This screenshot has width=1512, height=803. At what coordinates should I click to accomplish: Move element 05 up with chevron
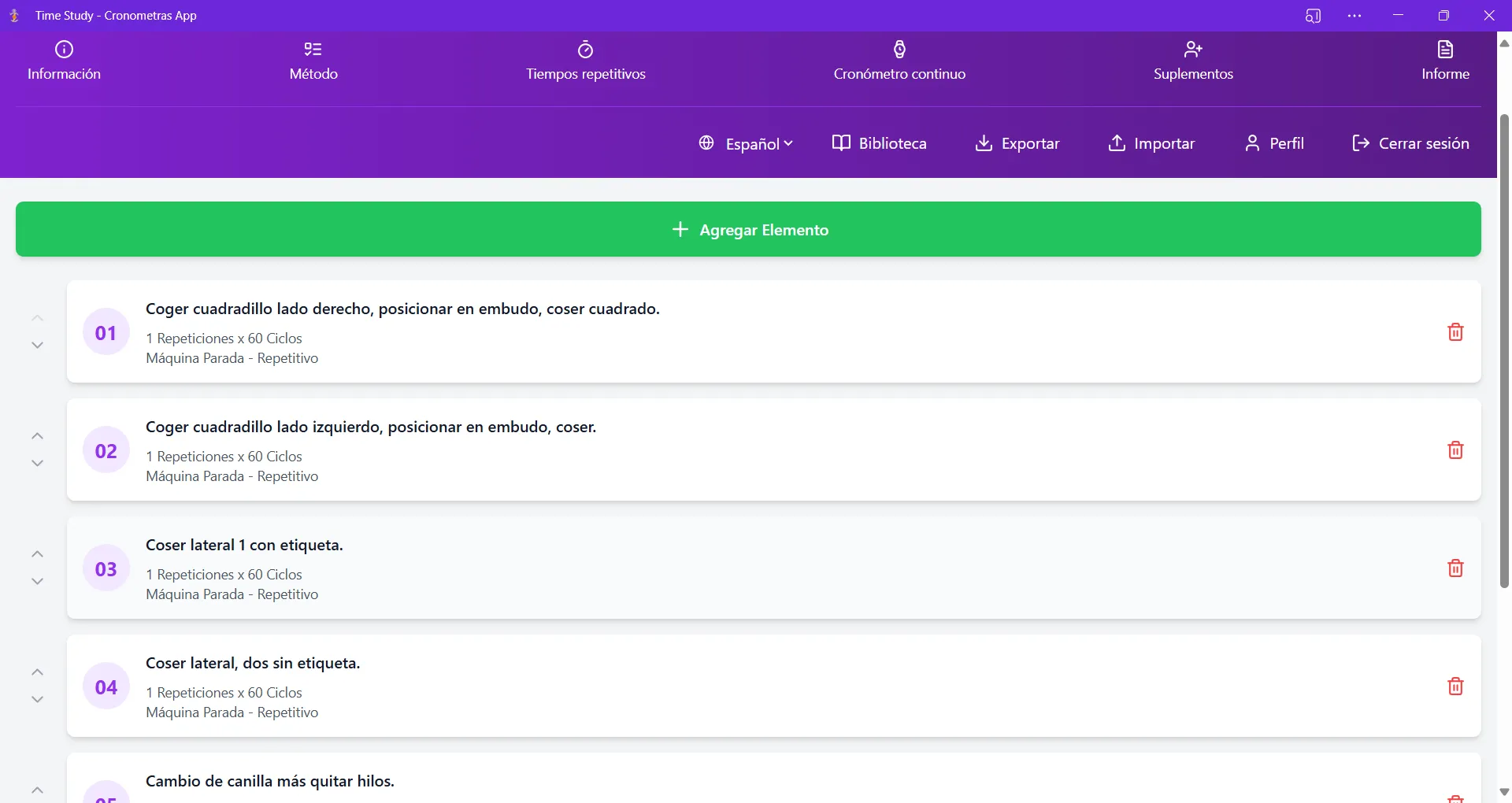(x=37, y=790)
